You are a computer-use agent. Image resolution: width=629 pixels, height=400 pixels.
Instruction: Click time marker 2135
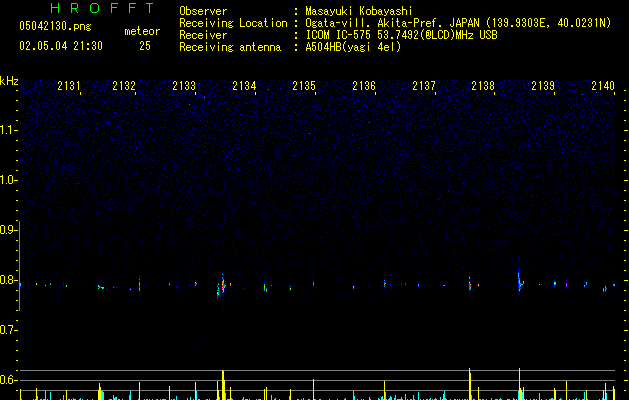[x=304, y=85]
